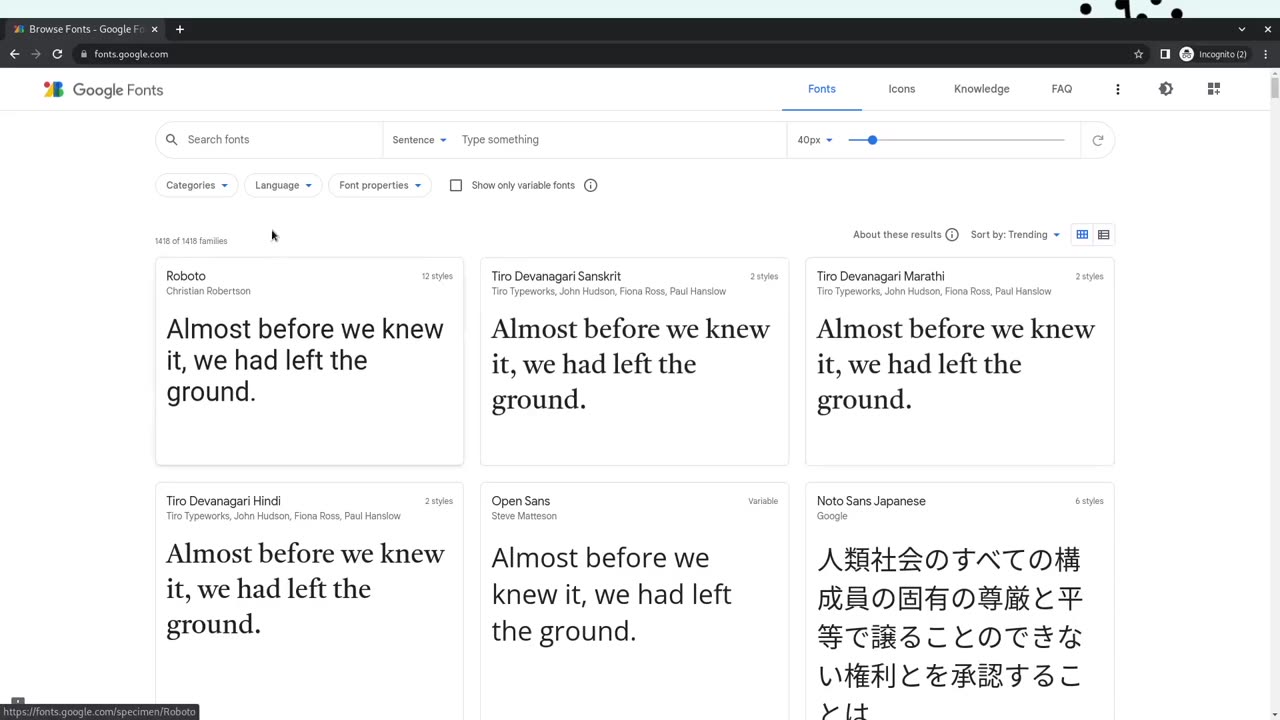Click the Type something preview field
The width and height of the screenshot is (1280, 720).
point(620,140)
